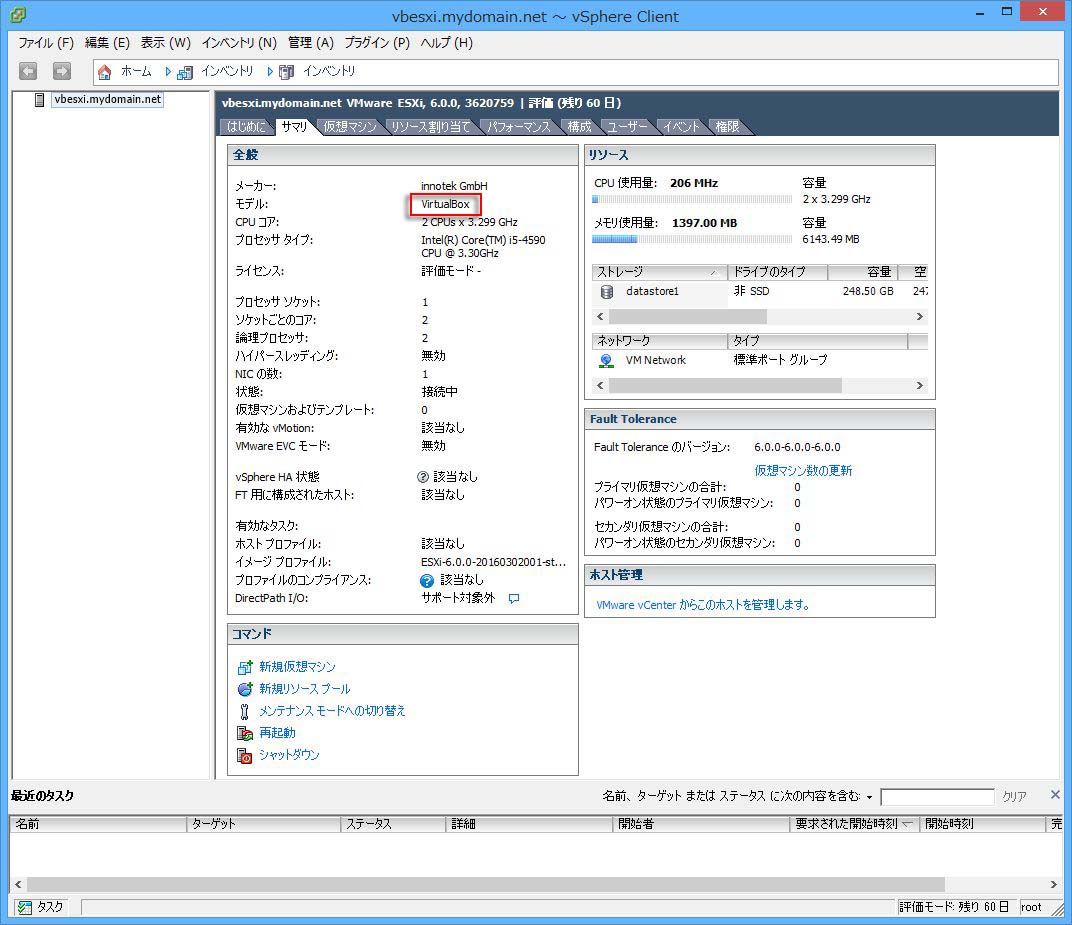Click the maintenance mode wrench icon
The height and width of the screenshot is (925, 1072).
tap(245, 711)
